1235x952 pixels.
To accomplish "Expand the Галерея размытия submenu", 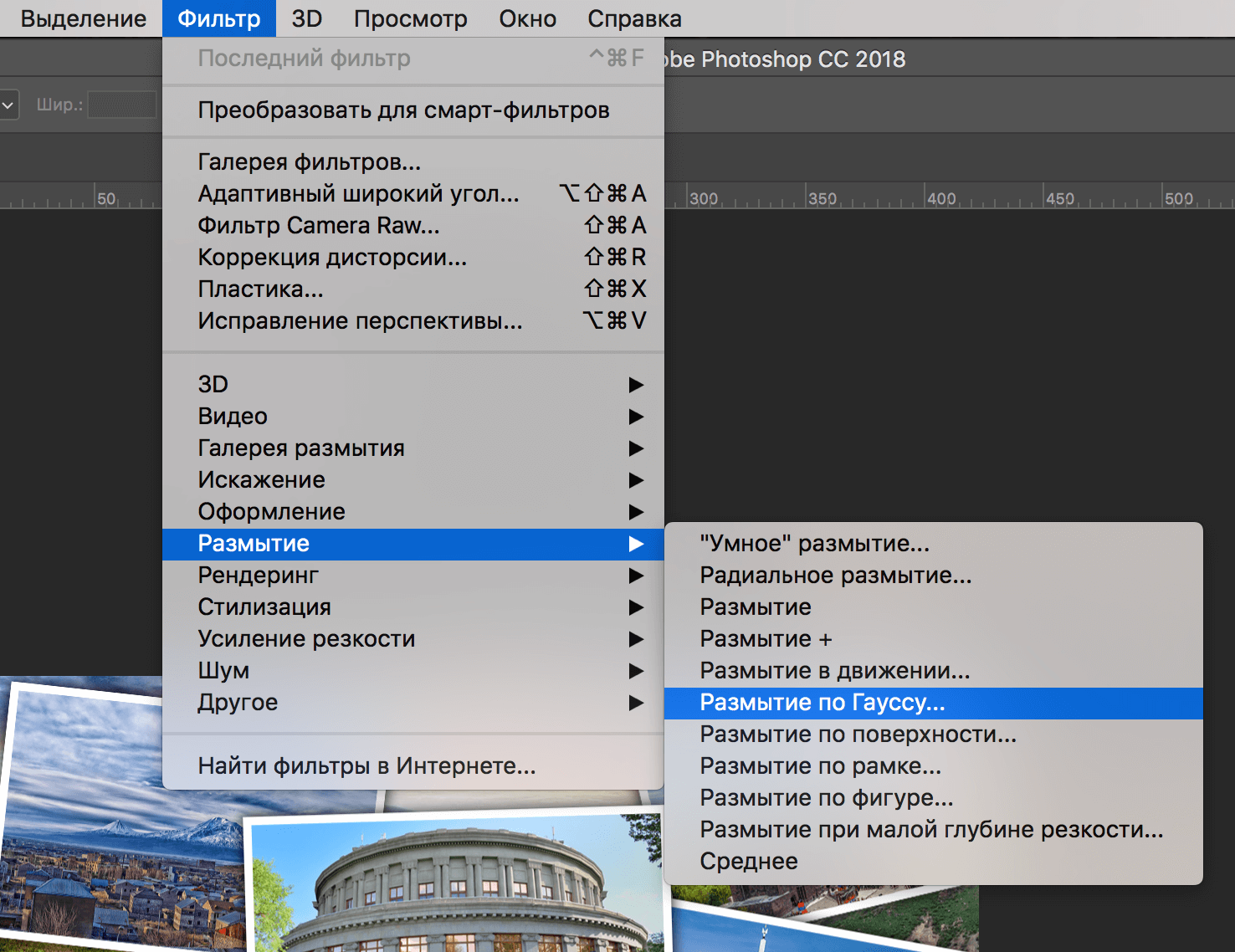I will (x=300, y=448).
